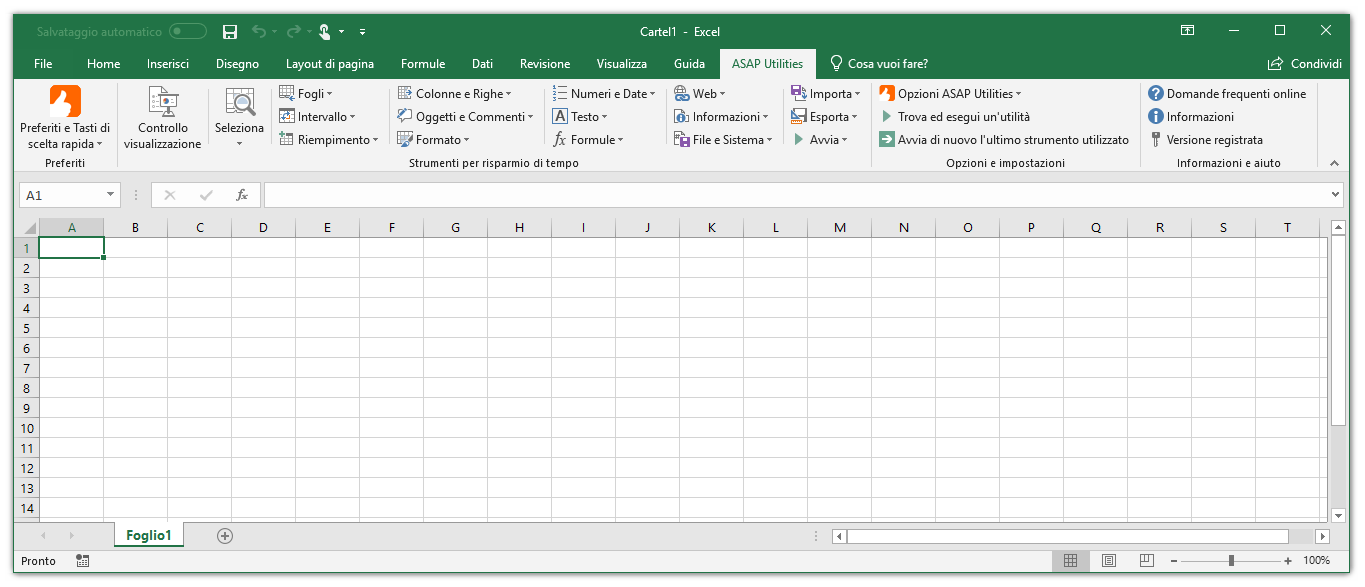Image resolution: width=1365 pixels, height=587 pixels.
Task: Open the Importa menu
Action: coord(826,94)
